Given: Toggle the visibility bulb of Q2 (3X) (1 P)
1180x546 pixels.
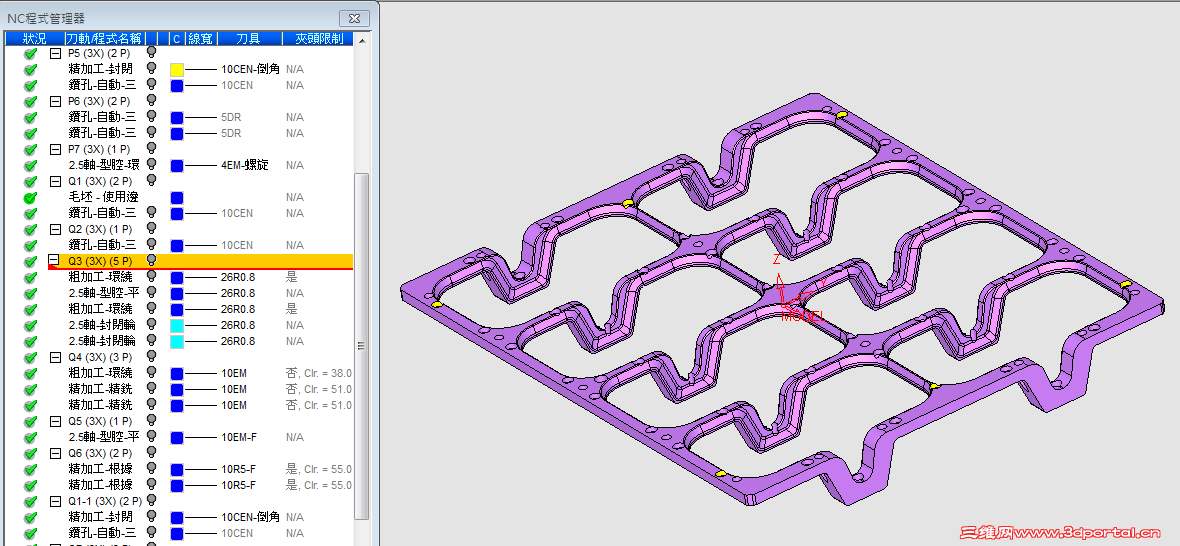Looking at the screenshot, I should coord(151,228).
